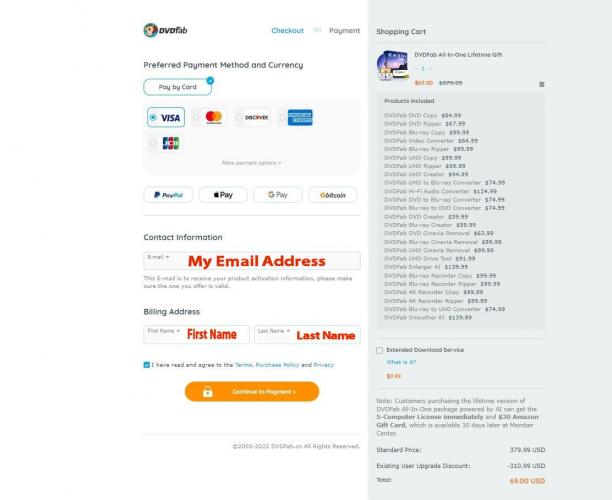Expand More payment options
Screen dimensions: 612x500
click(252, 163)
